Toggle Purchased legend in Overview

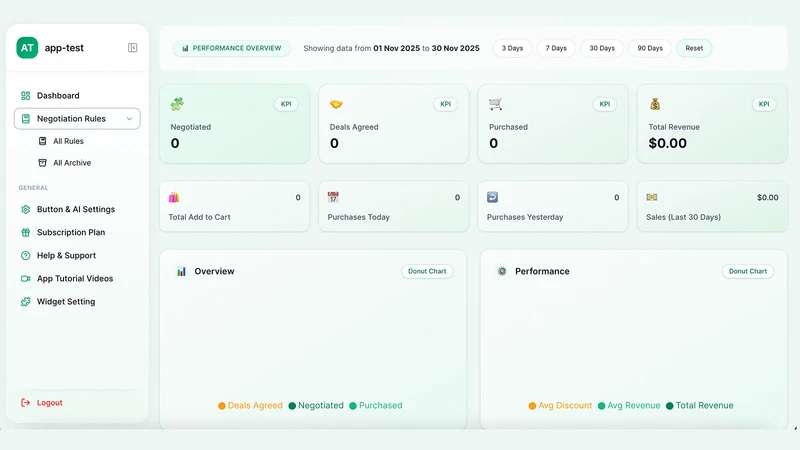click(x=376, y=406)
